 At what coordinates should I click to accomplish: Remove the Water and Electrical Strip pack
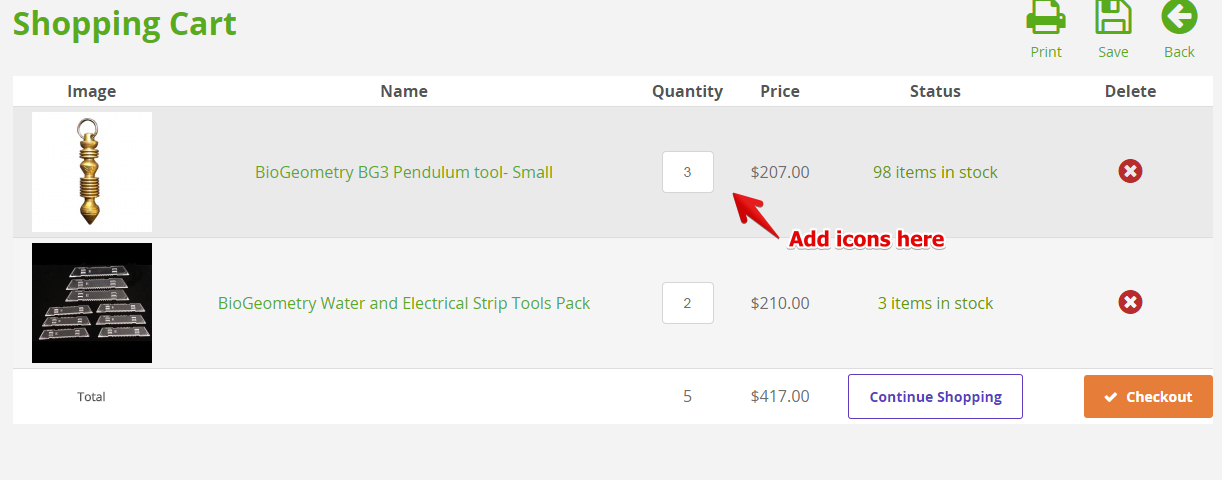1130,302
